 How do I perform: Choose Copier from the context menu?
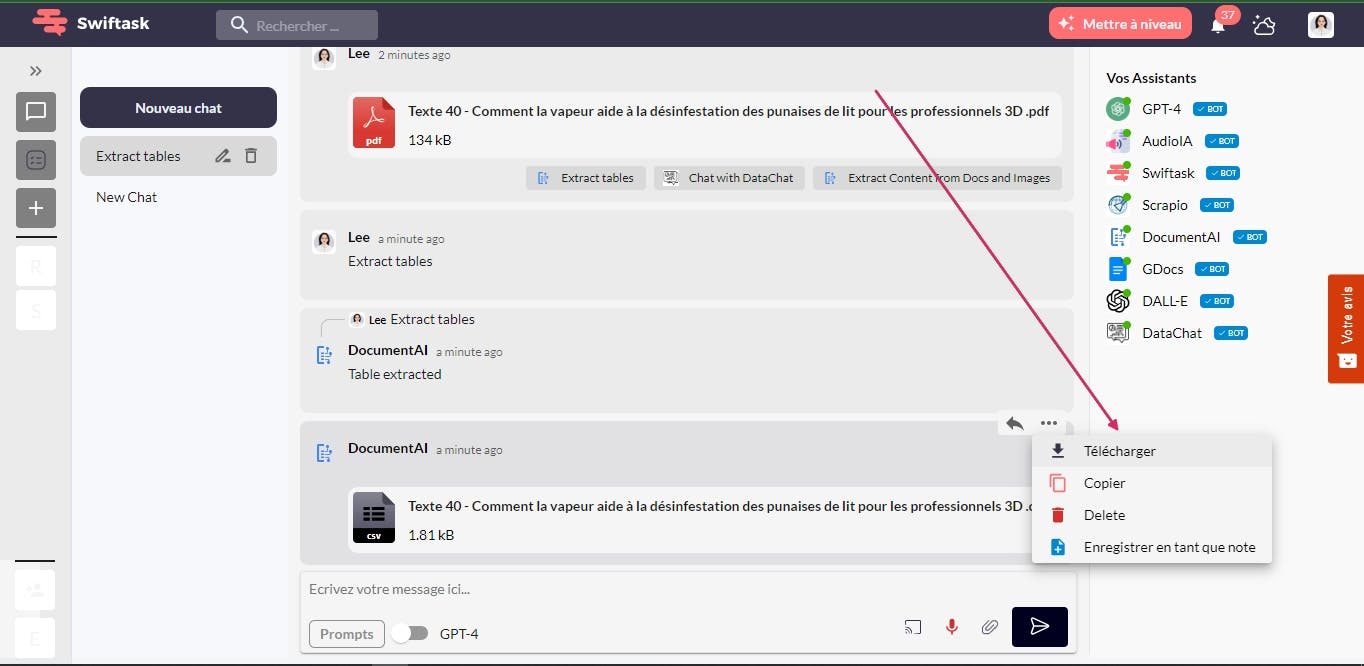click(x=1152, y=483)
